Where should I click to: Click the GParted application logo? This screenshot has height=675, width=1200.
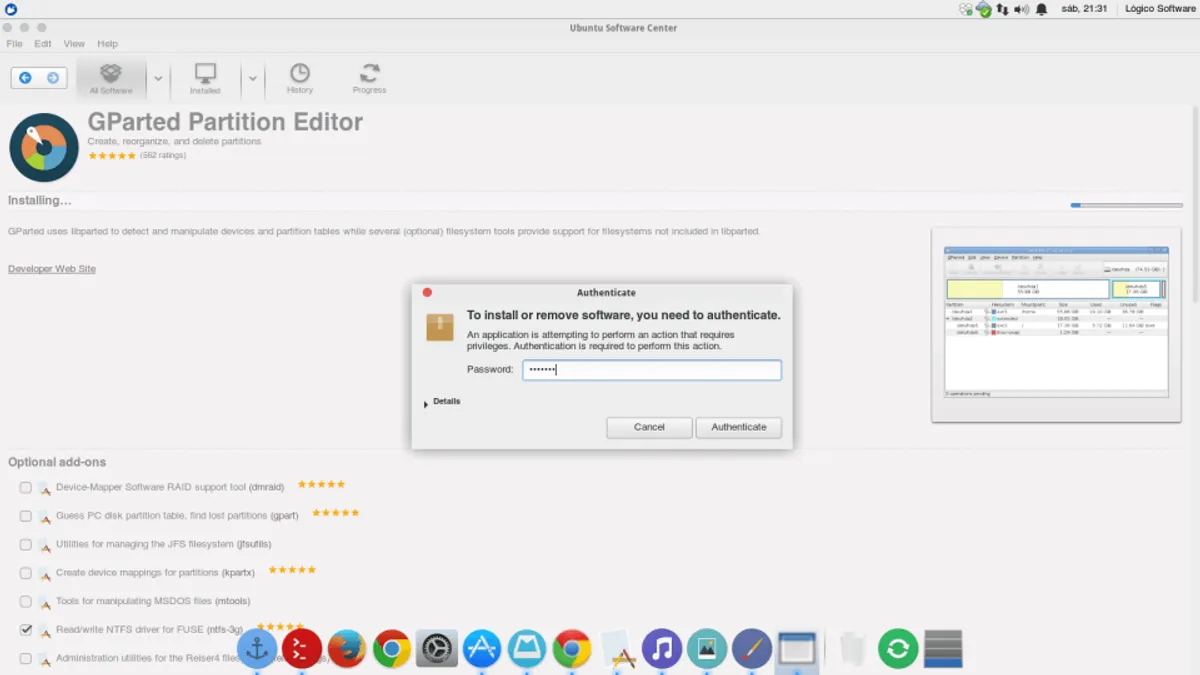[44, 147]
